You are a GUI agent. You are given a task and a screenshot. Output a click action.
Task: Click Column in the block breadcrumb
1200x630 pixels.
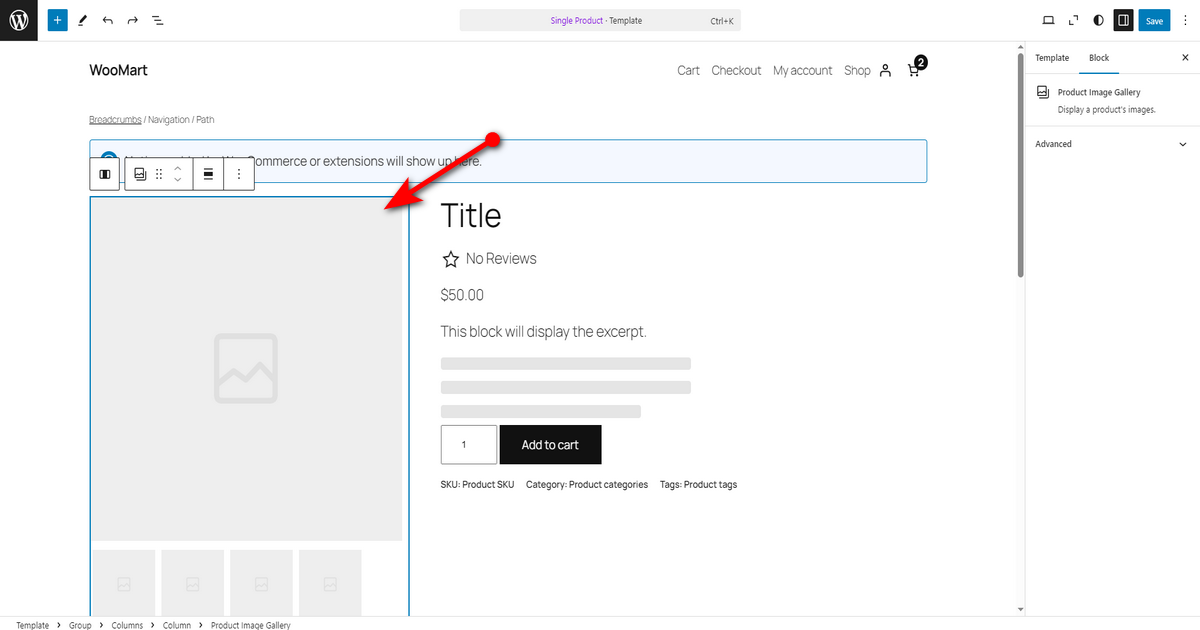coord(177,625)
